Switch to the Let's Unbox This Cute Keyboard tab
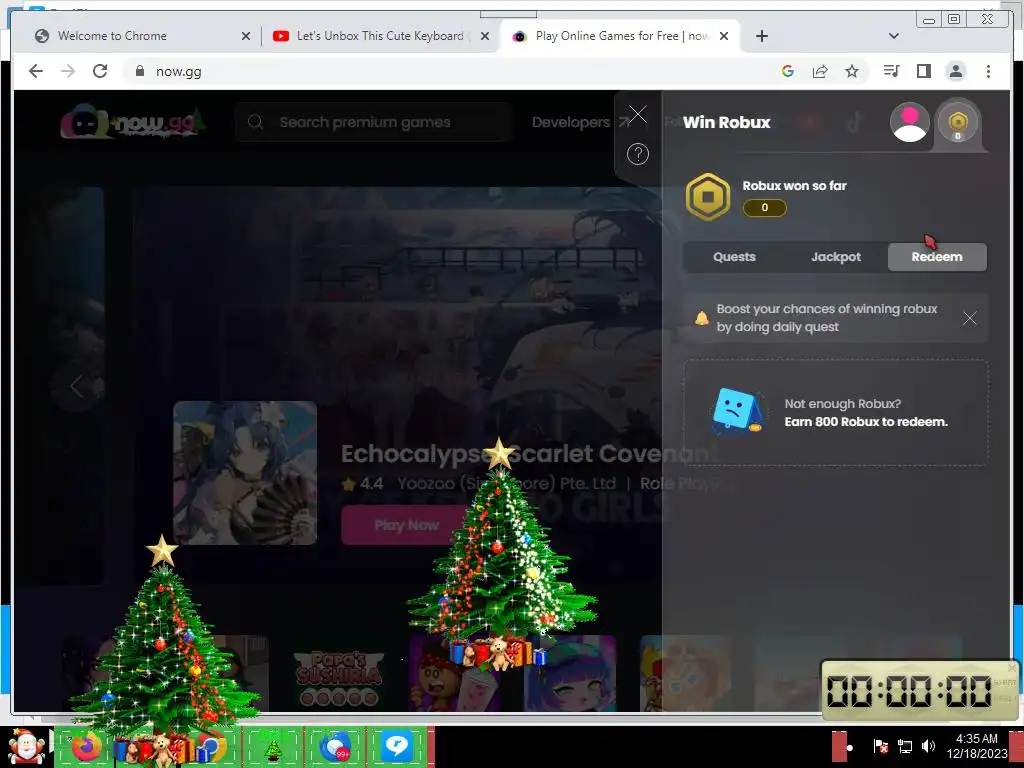Viewport: 1024px width, 768px height. coord(380,36)
